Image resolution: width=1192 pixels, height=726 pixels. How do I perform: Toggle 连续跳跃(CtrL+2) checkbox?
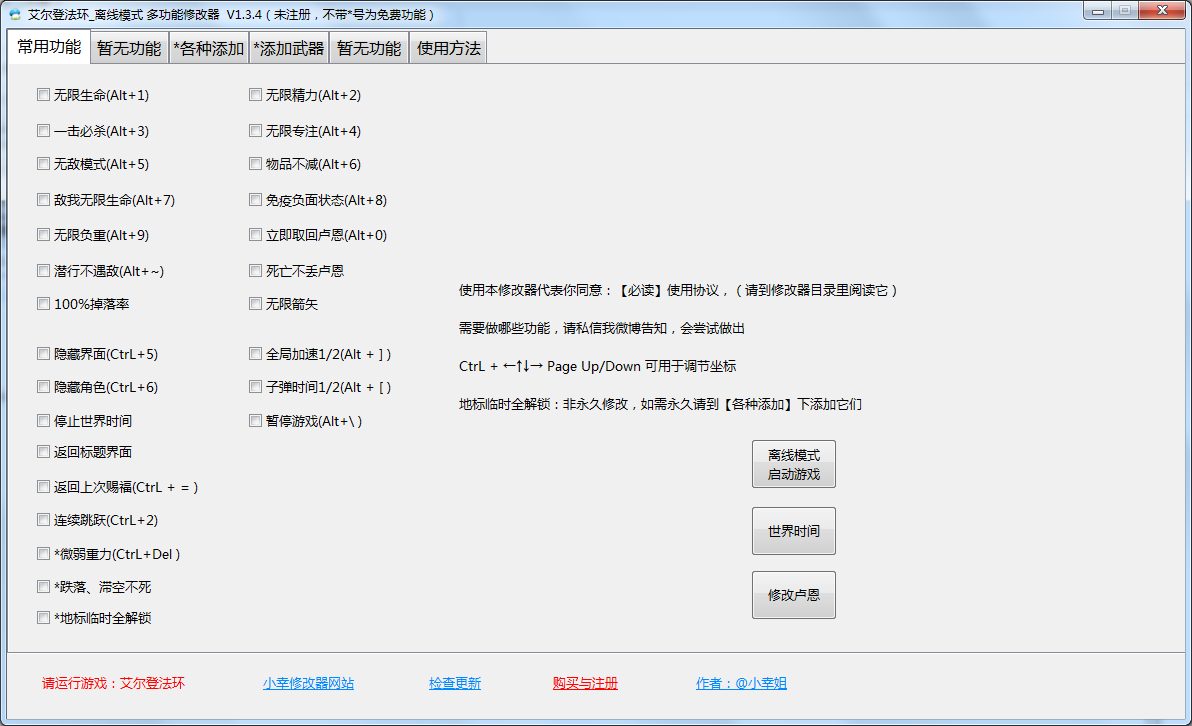click(x=43, y=520)
